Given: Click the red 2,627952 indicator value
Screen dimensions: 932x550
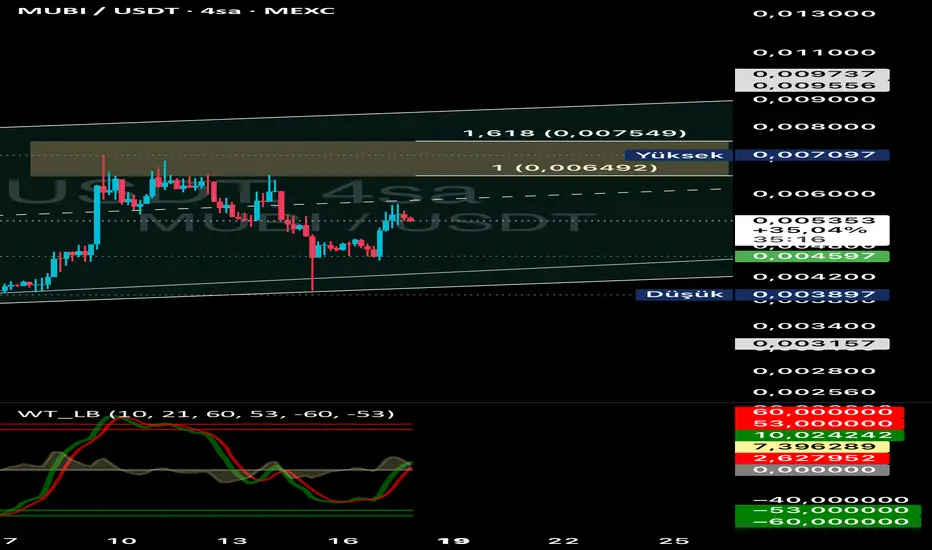Looking at the screenshot, I should click(812, 458).
